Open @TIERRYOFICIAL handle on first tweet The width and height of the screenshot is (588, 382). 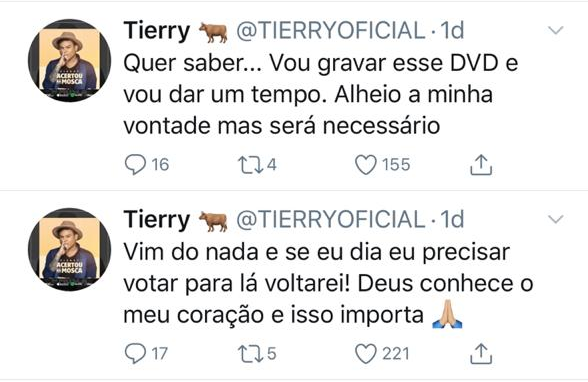[x=330, y=31]
